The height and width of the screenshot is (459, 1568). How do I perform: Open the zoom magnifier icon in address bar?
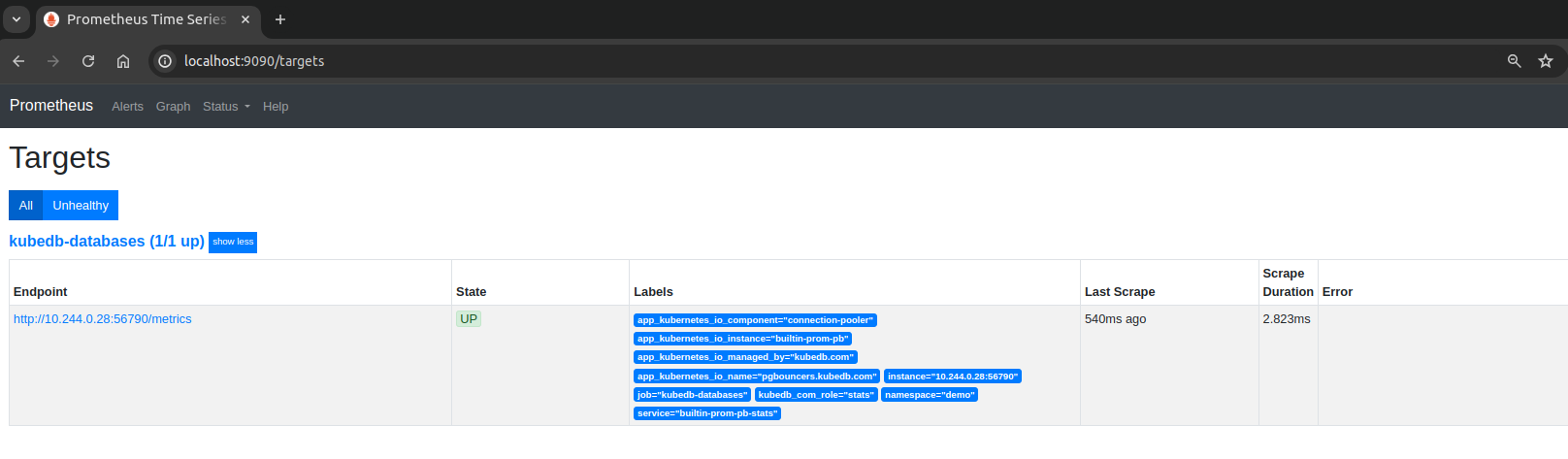1514,61
